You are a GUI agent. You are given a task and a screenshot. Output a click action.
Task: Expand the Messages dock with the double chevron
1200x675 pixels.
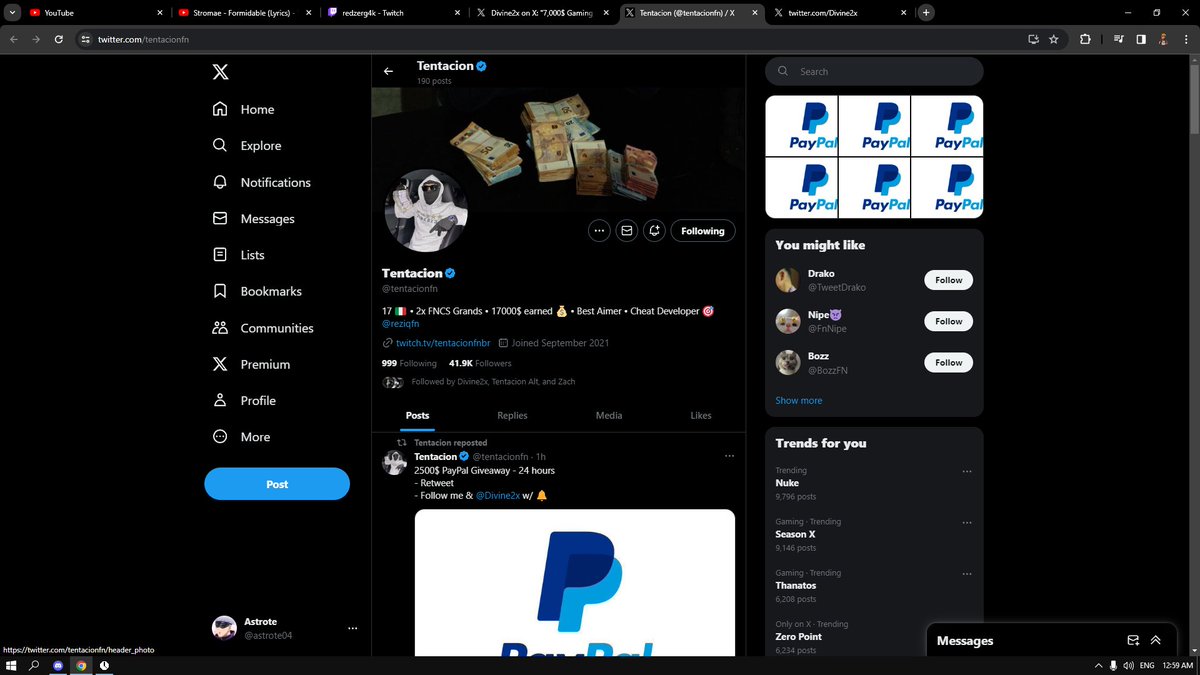click(1156, 641)
